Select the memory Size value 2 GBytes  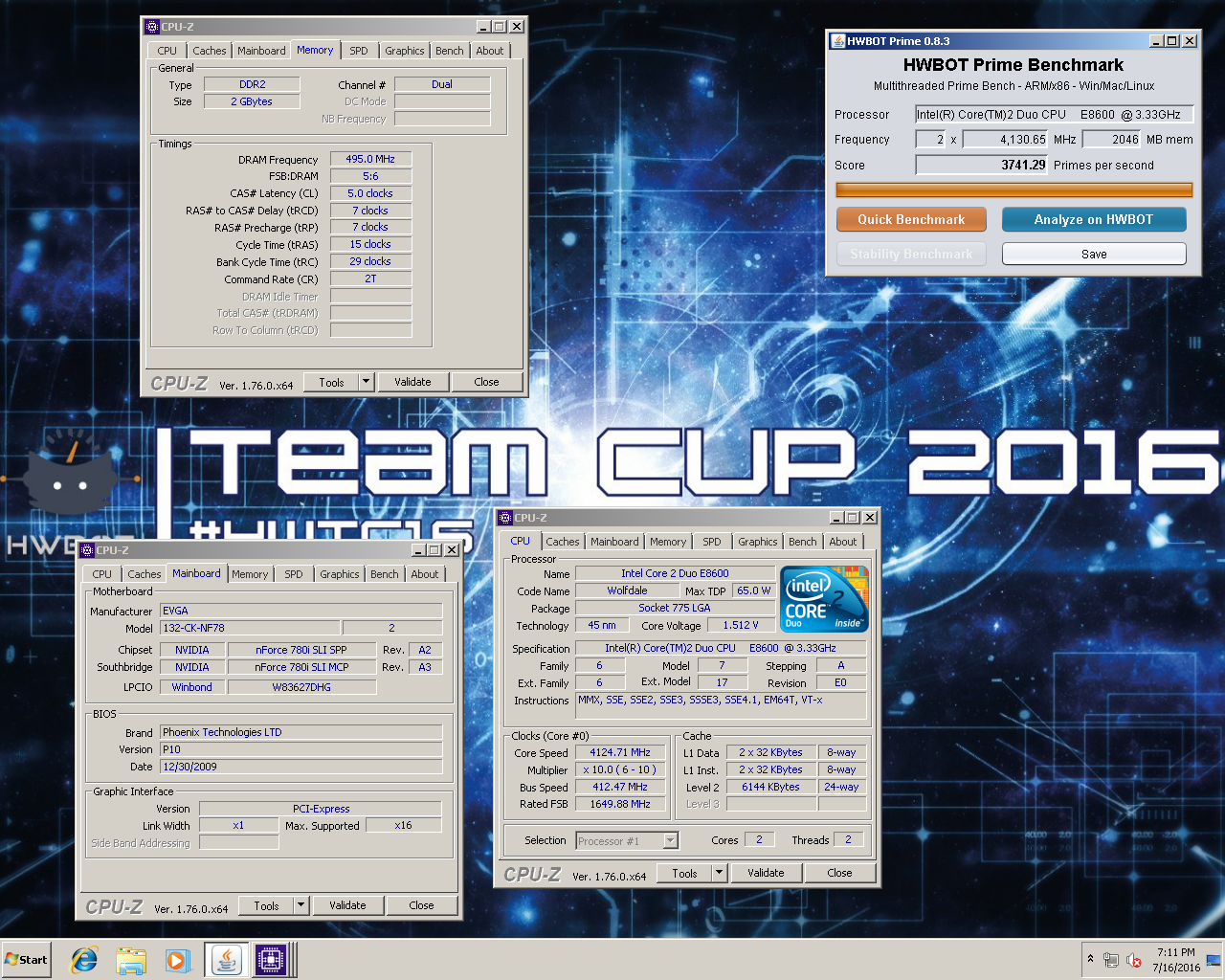pyautogui.click(x=252, y=101)
